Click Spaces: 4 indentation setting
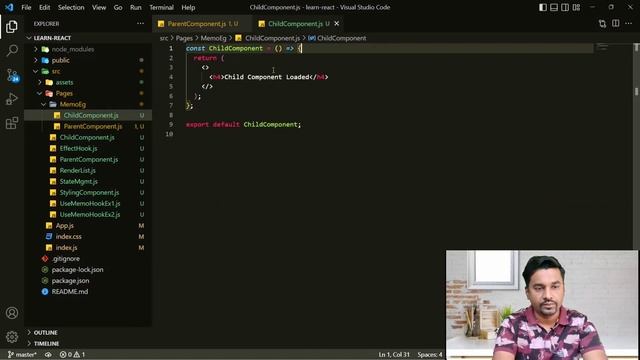 [430, 354]
